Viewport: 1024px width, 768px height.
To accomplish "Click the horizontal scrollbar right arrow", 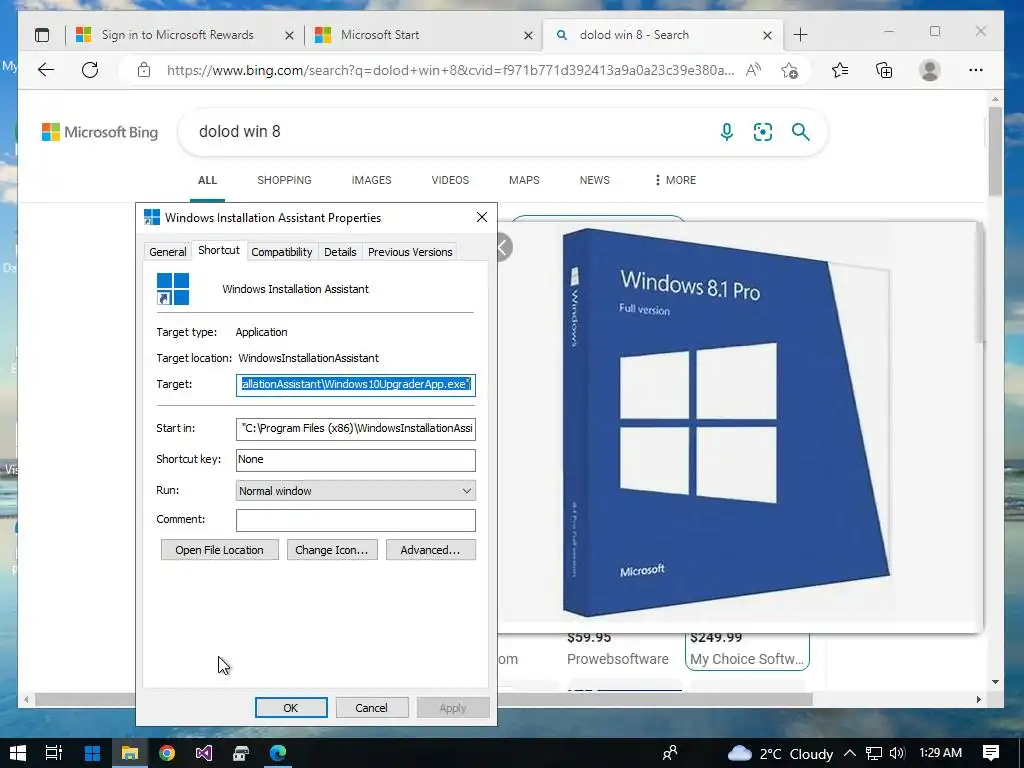I will [x=978, y=699].
